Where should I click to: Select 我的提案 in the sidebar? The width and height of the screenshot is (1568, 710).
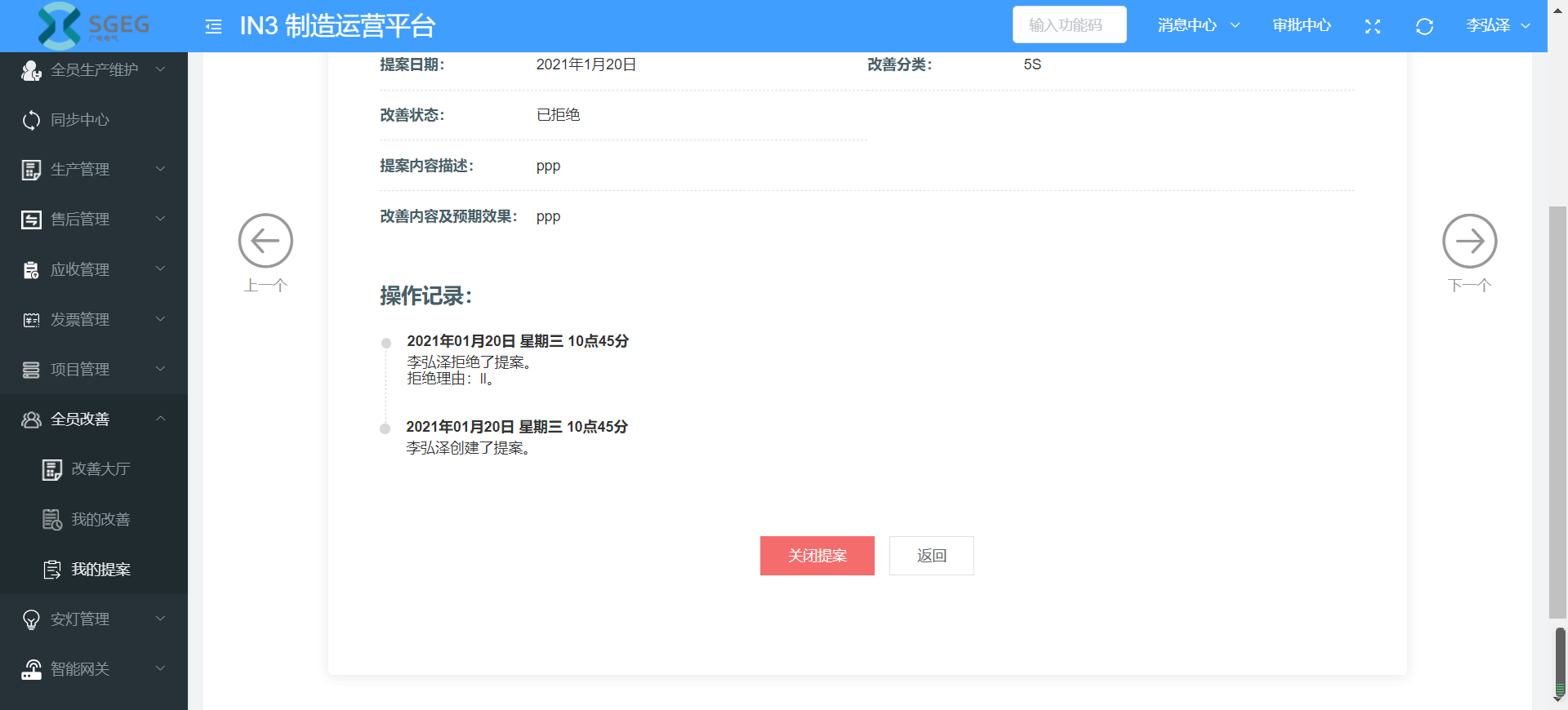pyautogui.click(x=100, y=570)
